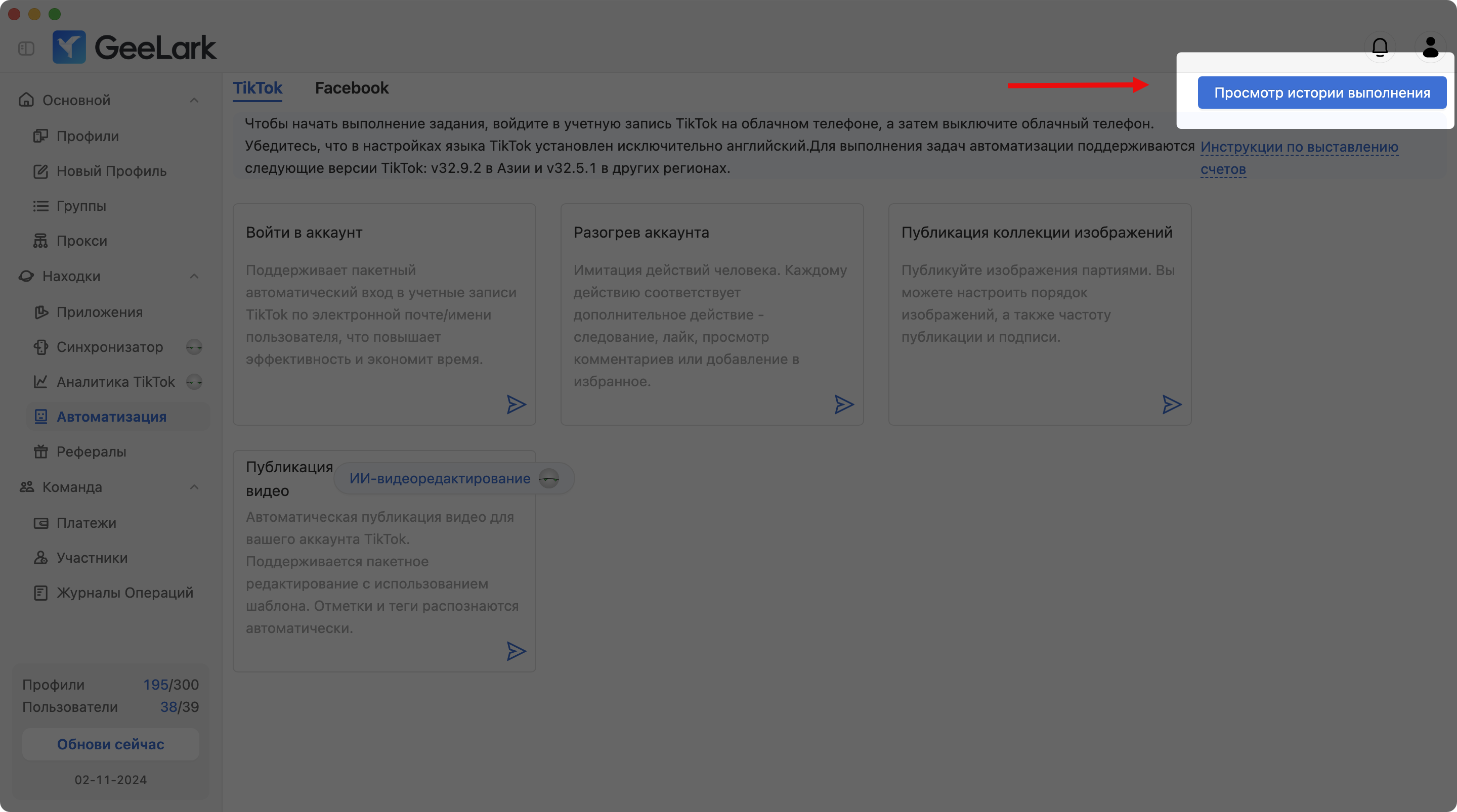Click the Аналитика TikTok chart icon

point(40,382)
